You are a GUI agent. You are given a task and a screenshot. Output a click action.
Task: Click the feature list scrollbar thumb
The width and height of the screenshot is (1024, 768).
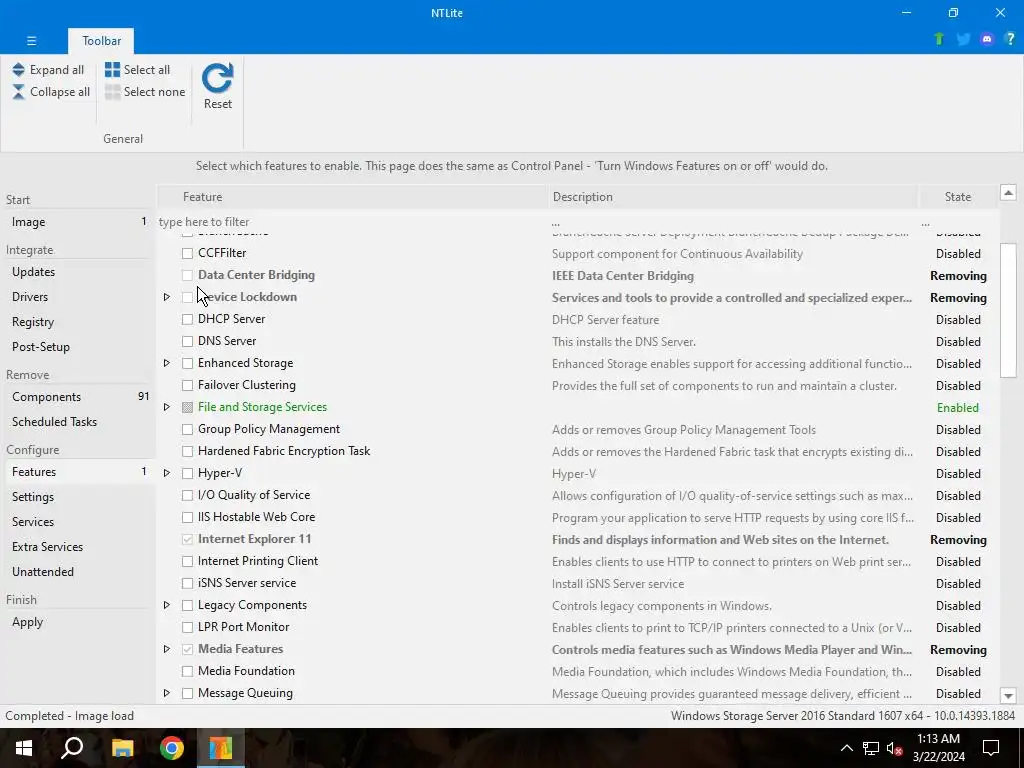(x=1008, y=310)
